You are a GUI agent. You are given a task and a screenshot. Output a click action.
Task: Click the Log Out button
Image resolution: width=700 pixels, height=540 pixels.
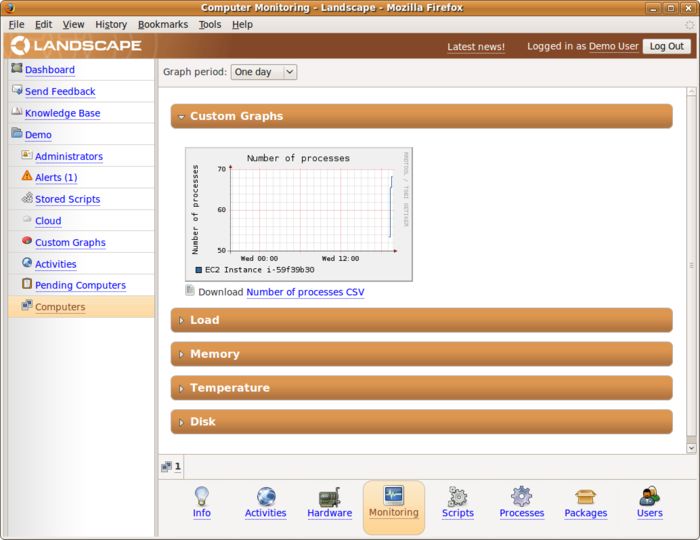(x=667, y=46)
